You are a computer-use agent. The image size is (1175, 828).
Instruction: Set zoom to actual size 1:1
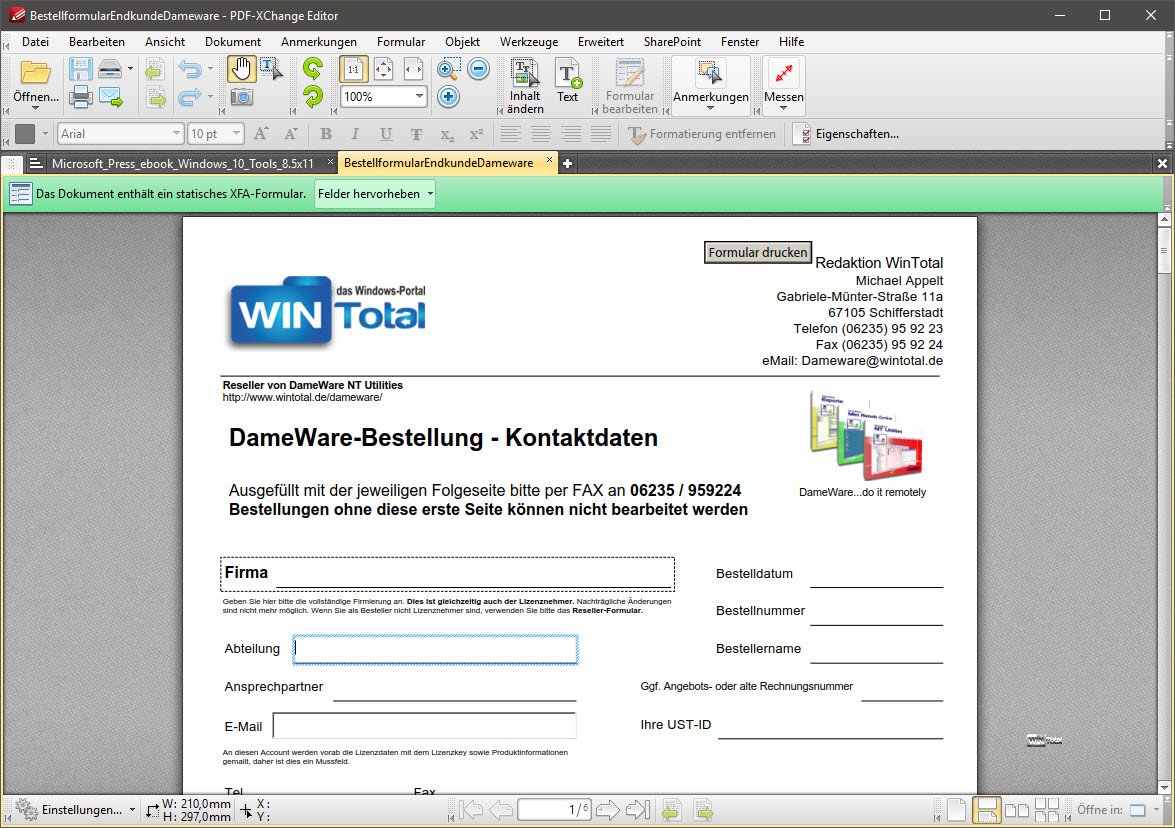coord(353,69)
